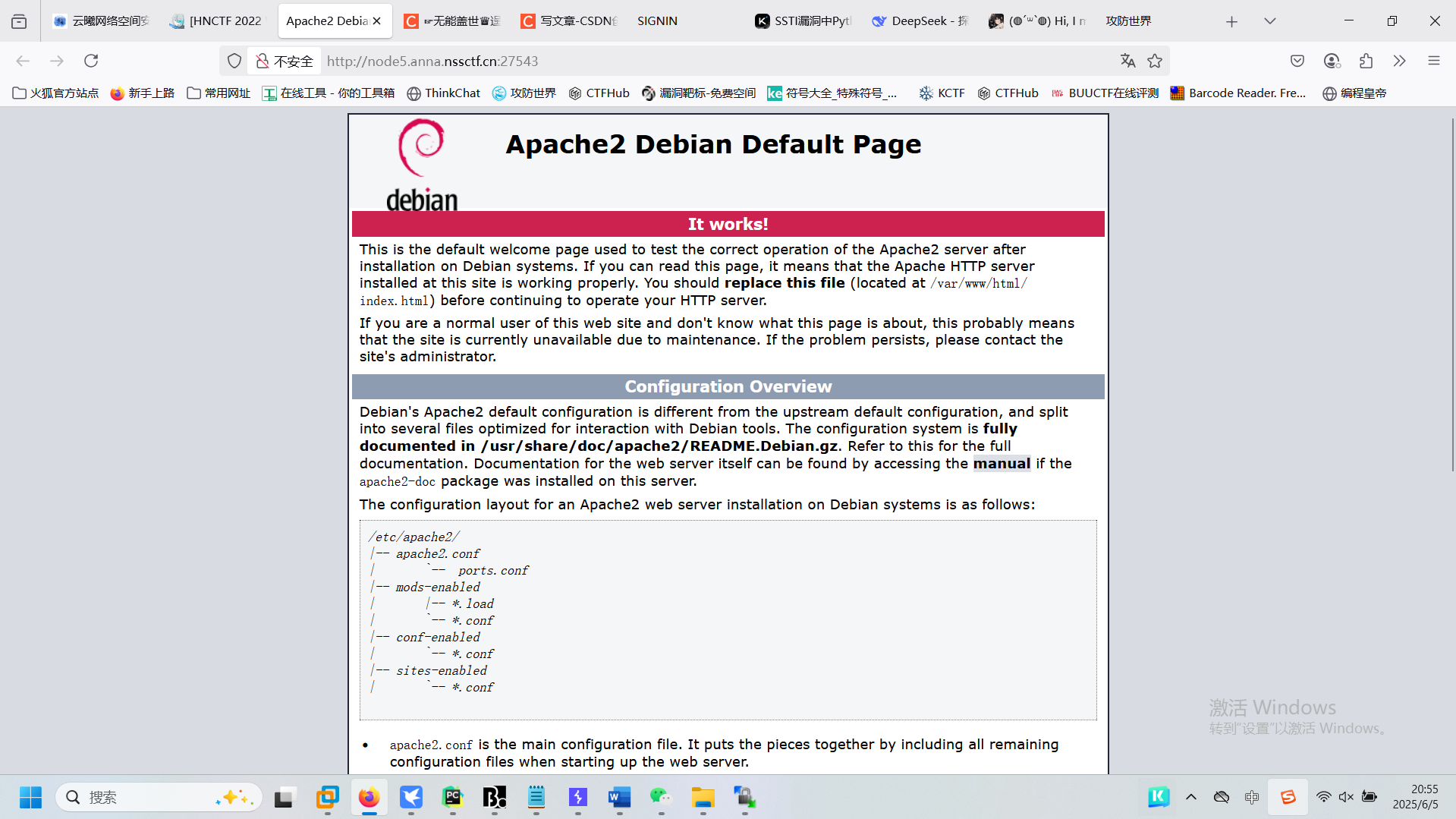Screen dimensions: 1456x819
Task: Click the muted volume tray icon
Action: [1346, 797]
